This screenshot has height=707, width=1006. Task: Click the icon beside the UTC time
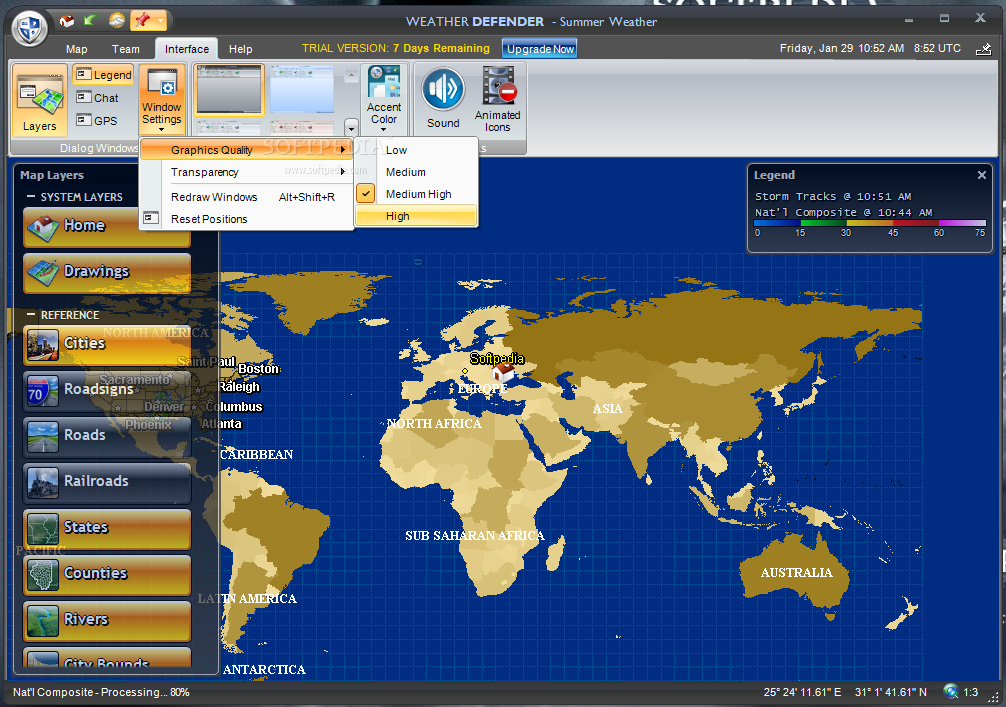pos(983,49)
